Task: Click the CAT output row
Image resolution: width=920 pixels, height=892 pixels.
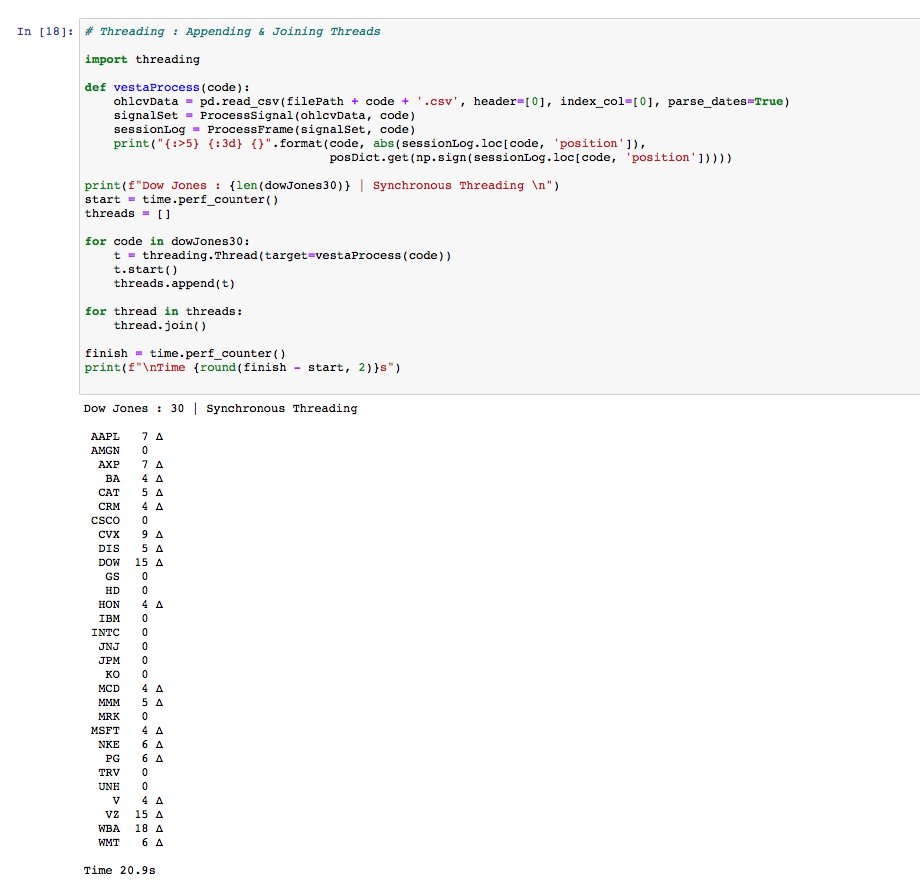Action: [130, 493]
